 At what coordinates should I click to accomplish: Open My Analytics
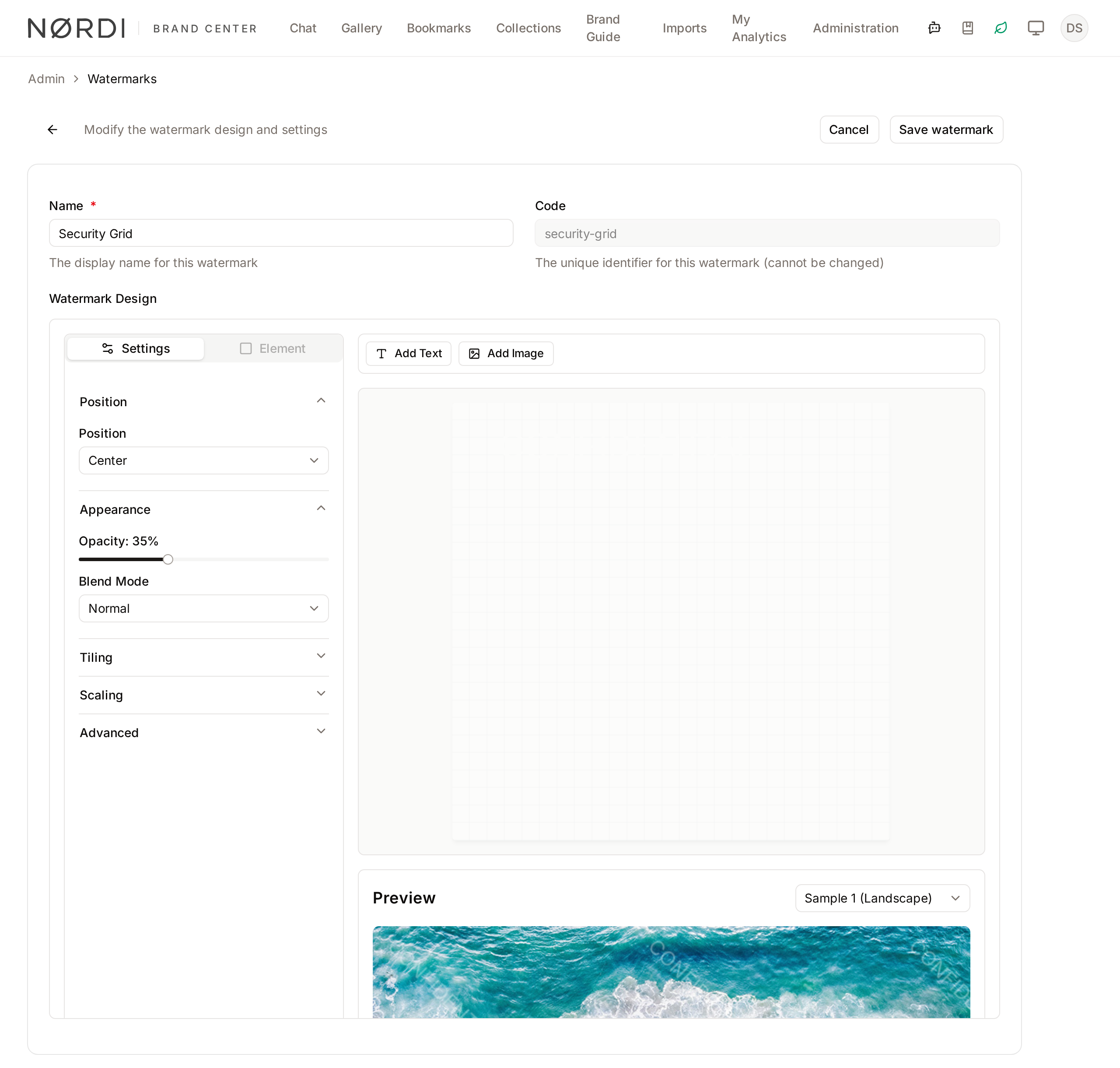pyautogui.click(x=759, y=28)
